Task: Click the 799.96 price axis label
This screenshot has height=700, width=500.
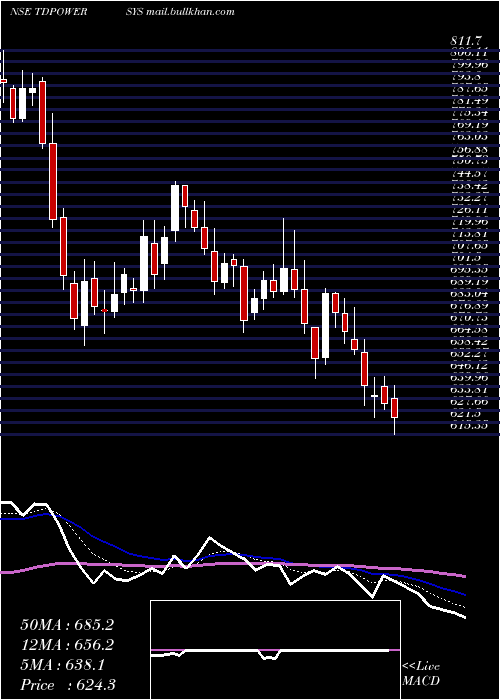Action: click(x=469, y=65)
